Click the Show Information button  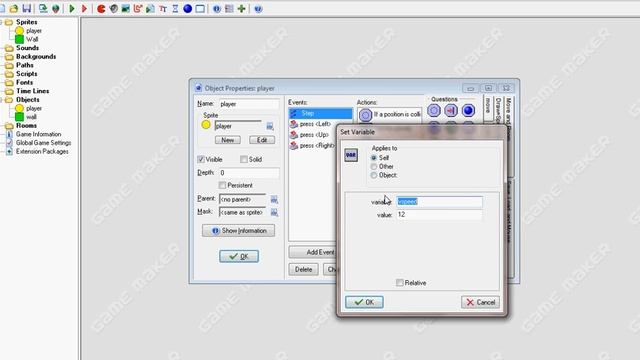(238, 231)
